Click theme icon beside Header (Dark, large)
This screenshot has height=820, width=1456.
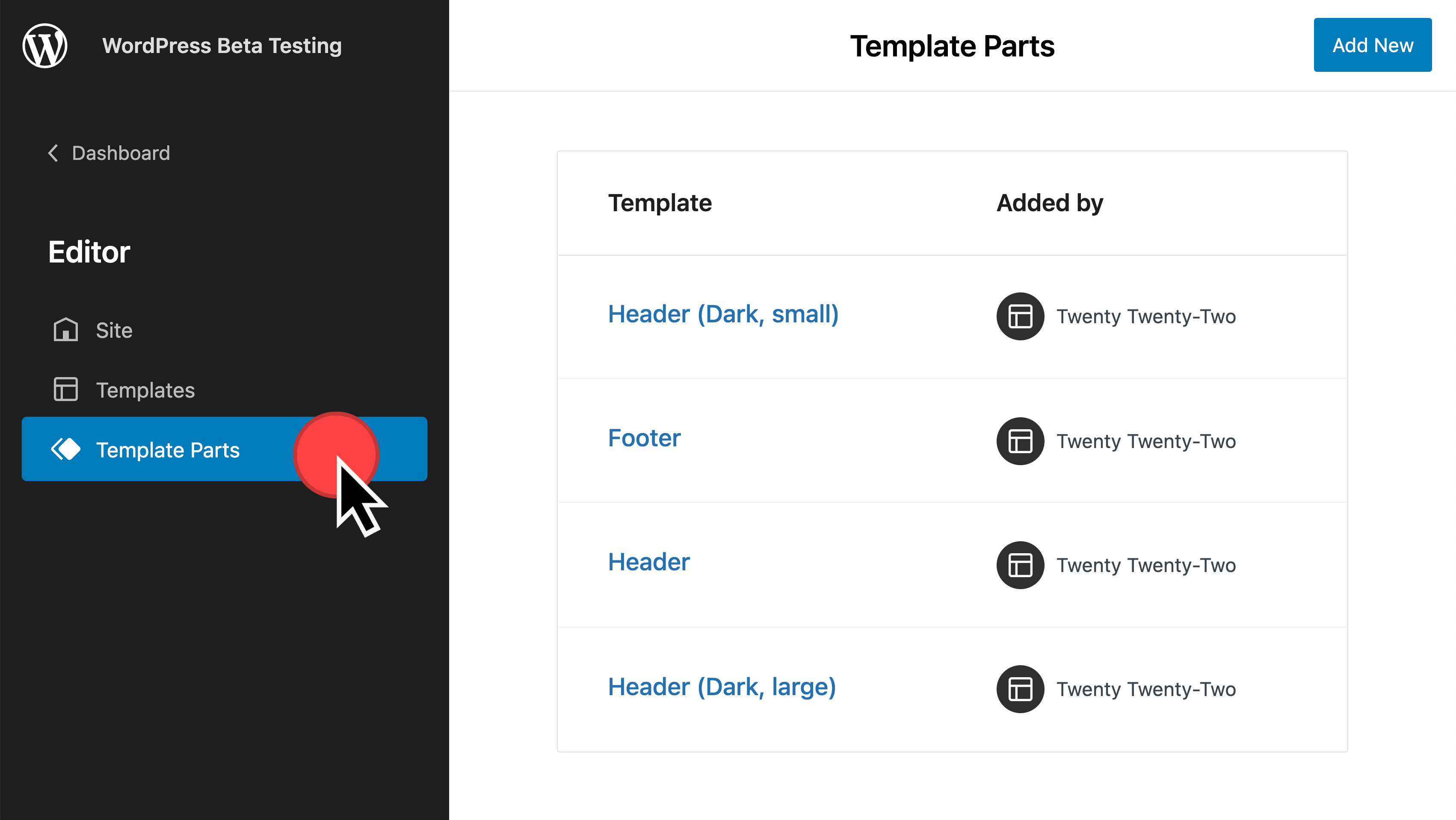(x=1020, y=689)
